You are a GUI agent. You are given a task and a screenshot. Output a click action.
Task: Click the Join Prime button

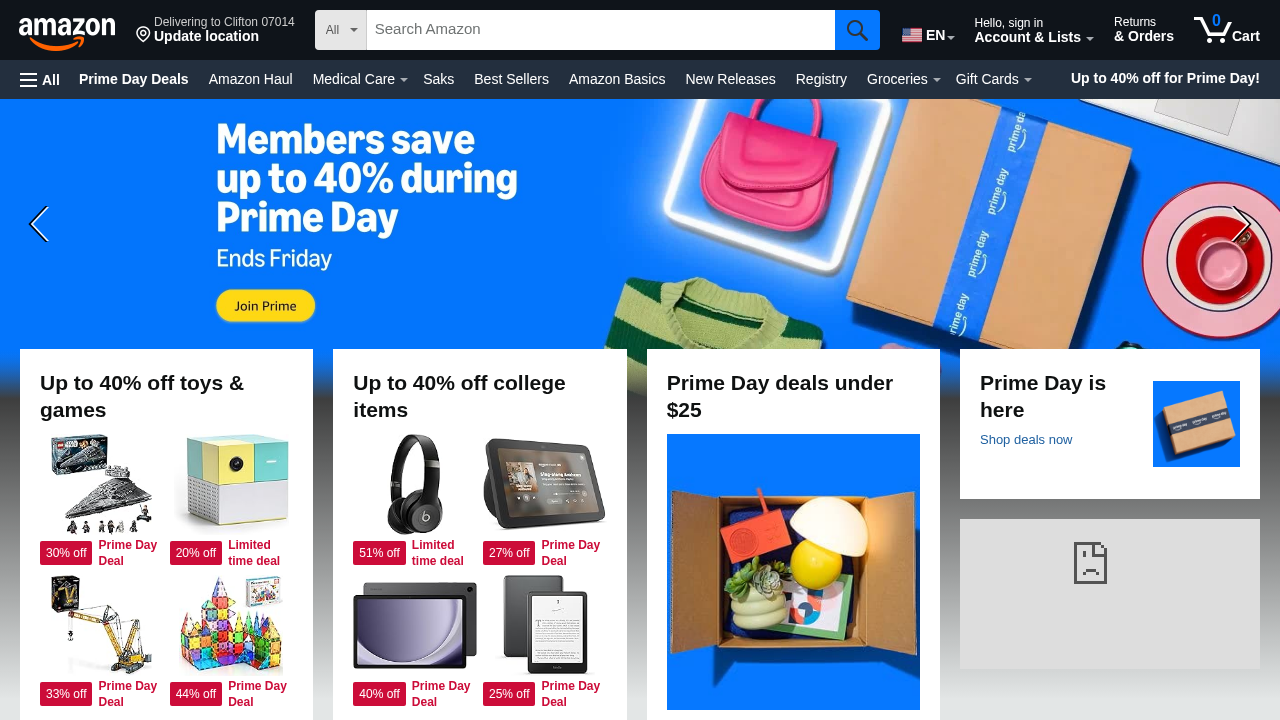coord(265,306)
